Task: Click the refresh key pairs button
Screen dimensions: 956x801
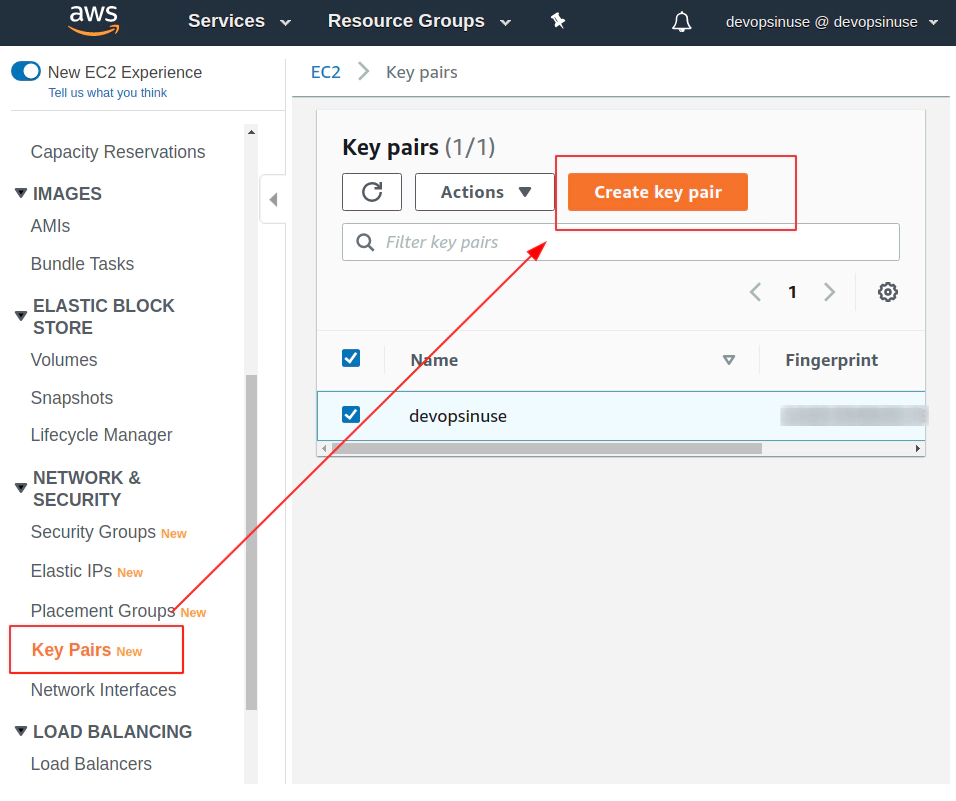Action: point(372,192)
